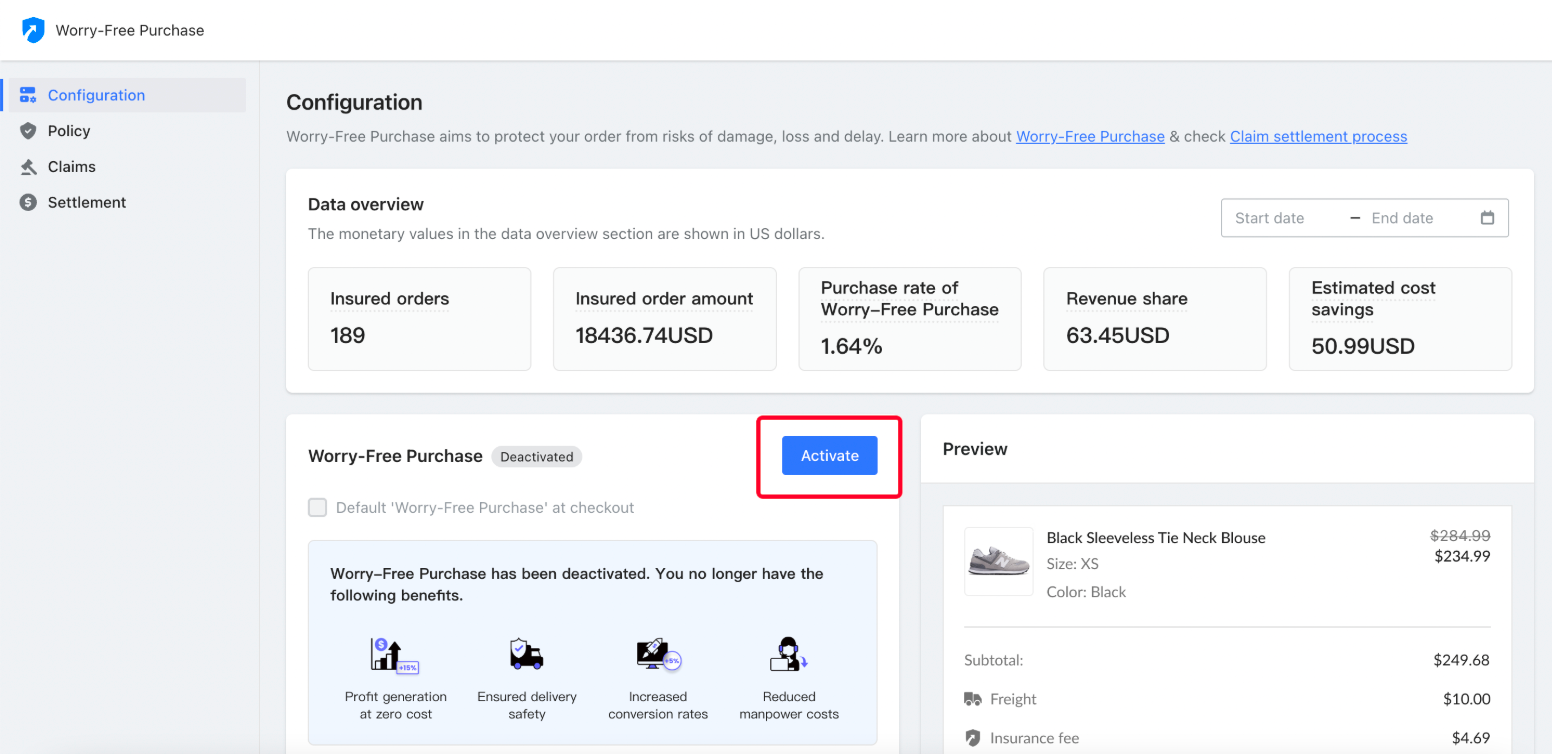
Task: Enable default Worry-Free Purchase at checkout checkbox
Action: click(318, 508)
